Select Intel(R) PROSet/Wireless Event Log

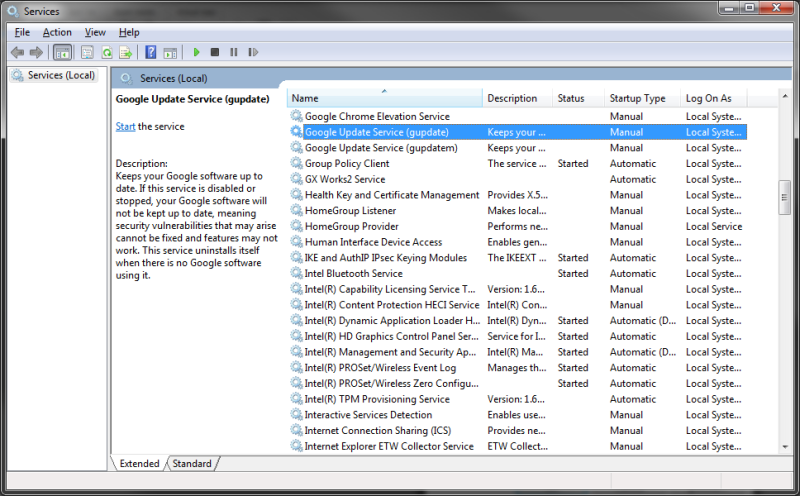point(517,367)
